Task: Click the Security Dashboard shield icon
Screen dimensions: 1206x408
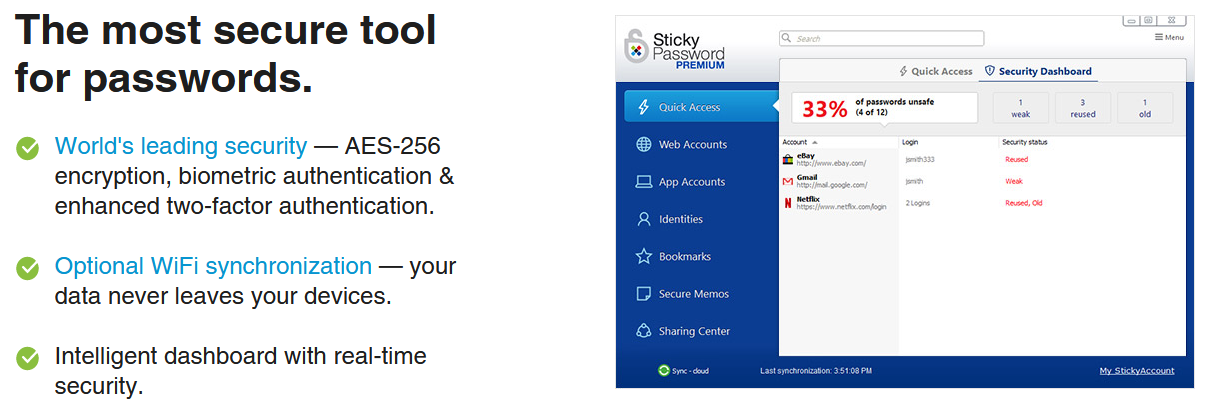Action: [990, 71]
